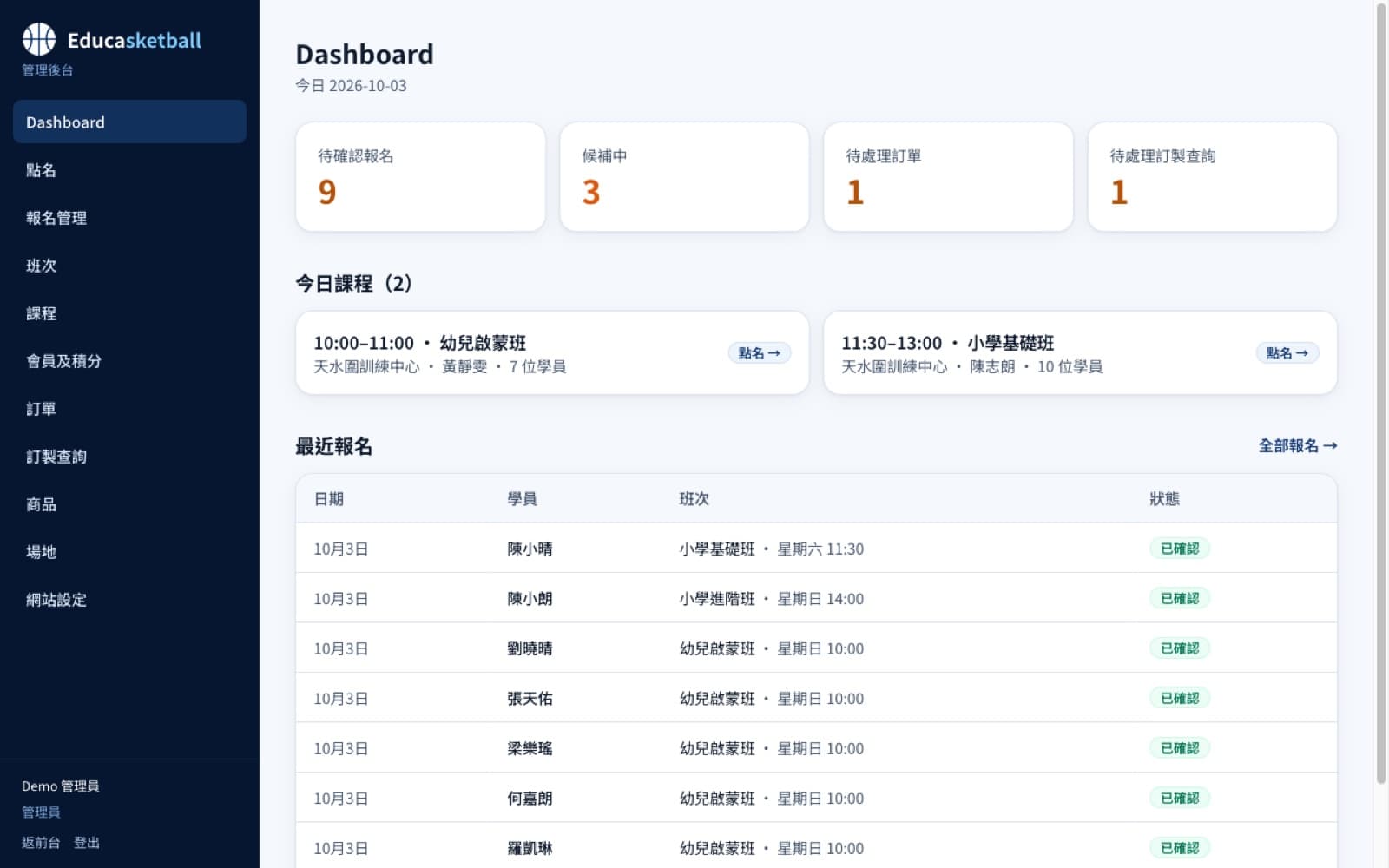Open the 課程 sidebar page
The image size is (1389, 868).
click(129, 312)
